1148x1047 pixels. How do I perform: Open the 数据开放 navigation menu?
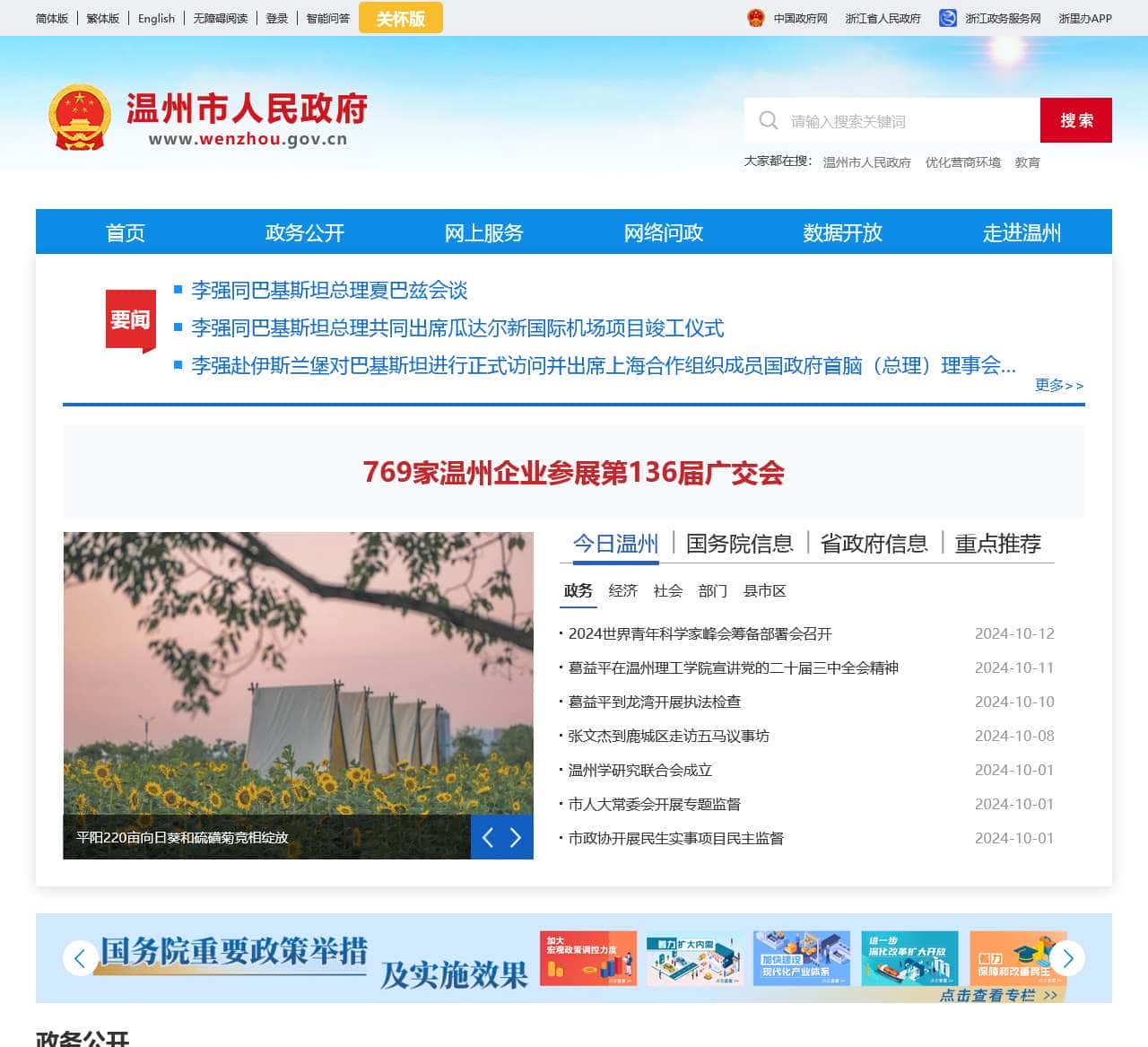point(841,232)
